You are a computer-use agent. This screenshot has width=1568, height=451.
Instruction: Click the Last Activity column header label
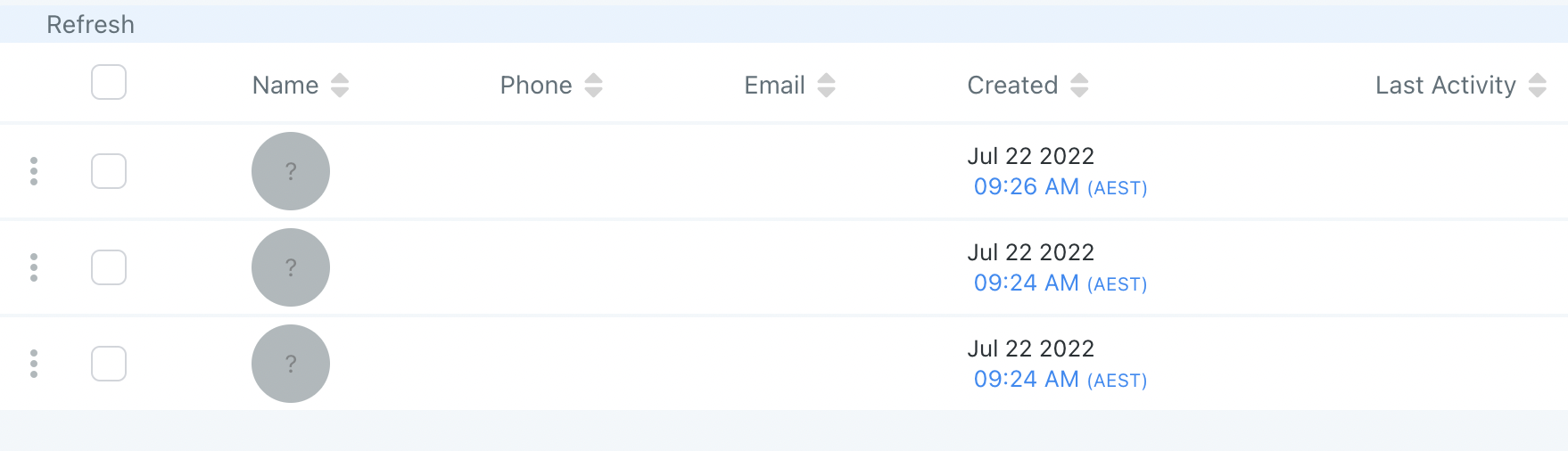[1446, 86]
